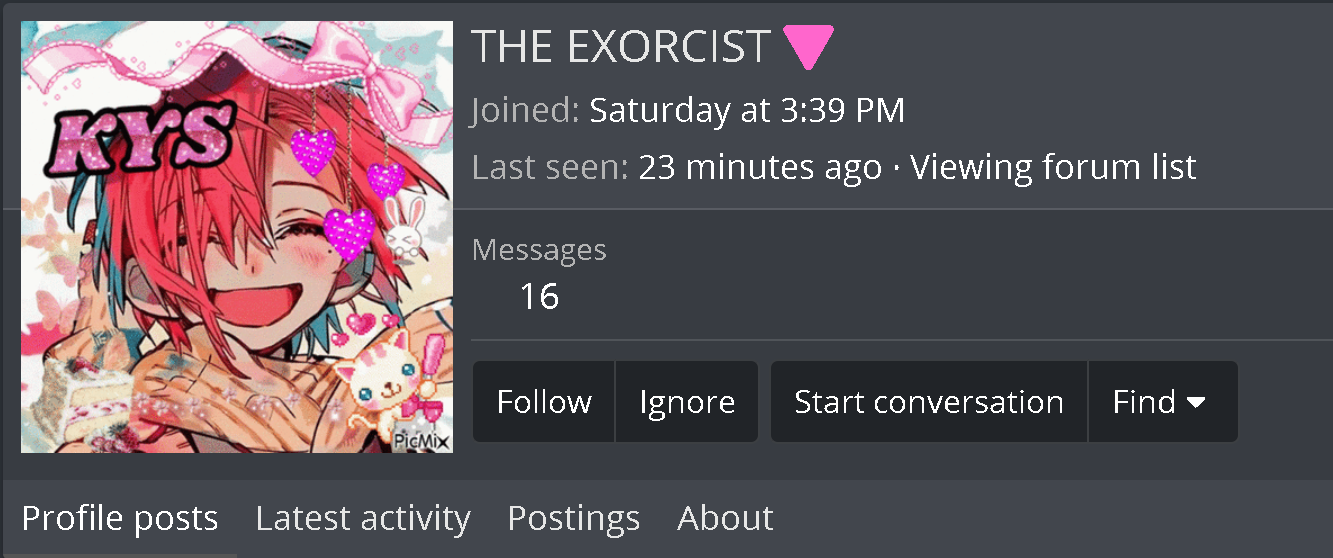
Task: Click the Viewing forum list link
Action: click(1053, 167)
